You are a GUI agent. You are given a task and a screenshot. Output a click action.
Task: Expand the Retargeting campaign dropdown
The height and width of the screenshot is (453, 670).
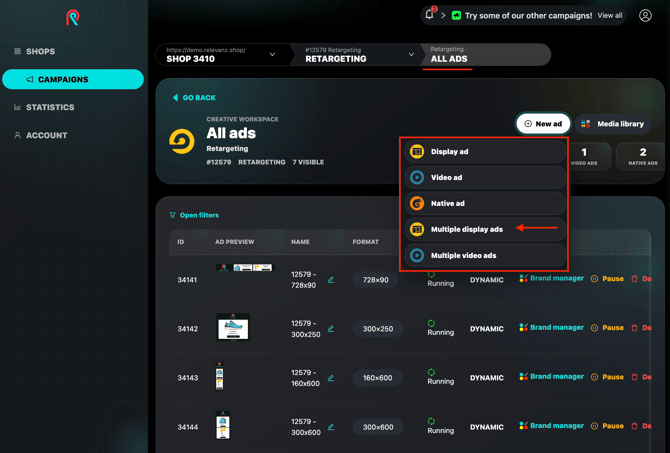pyautogui.click(x=411, y=55)
